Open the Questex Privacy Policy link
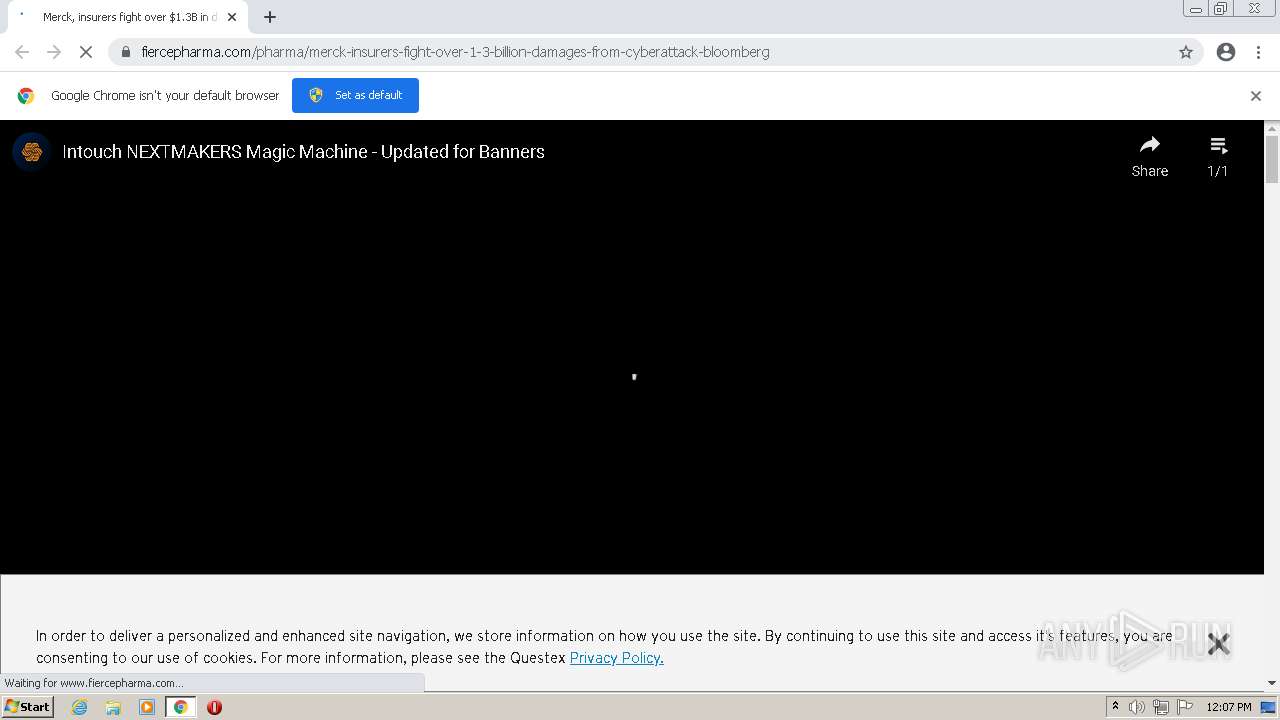The image size is (1280, 720). 617,658
